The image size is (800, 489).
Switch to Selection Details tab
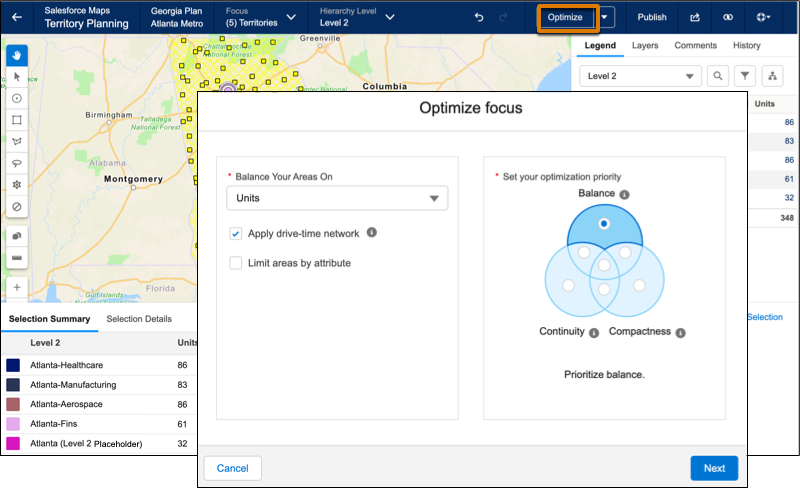tap(139, 319)
